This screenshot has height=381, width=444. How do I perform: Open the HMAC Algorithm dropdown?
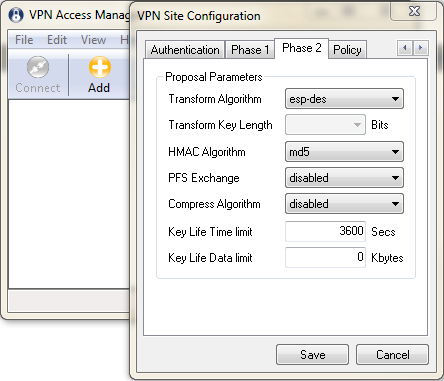(344, 152)
